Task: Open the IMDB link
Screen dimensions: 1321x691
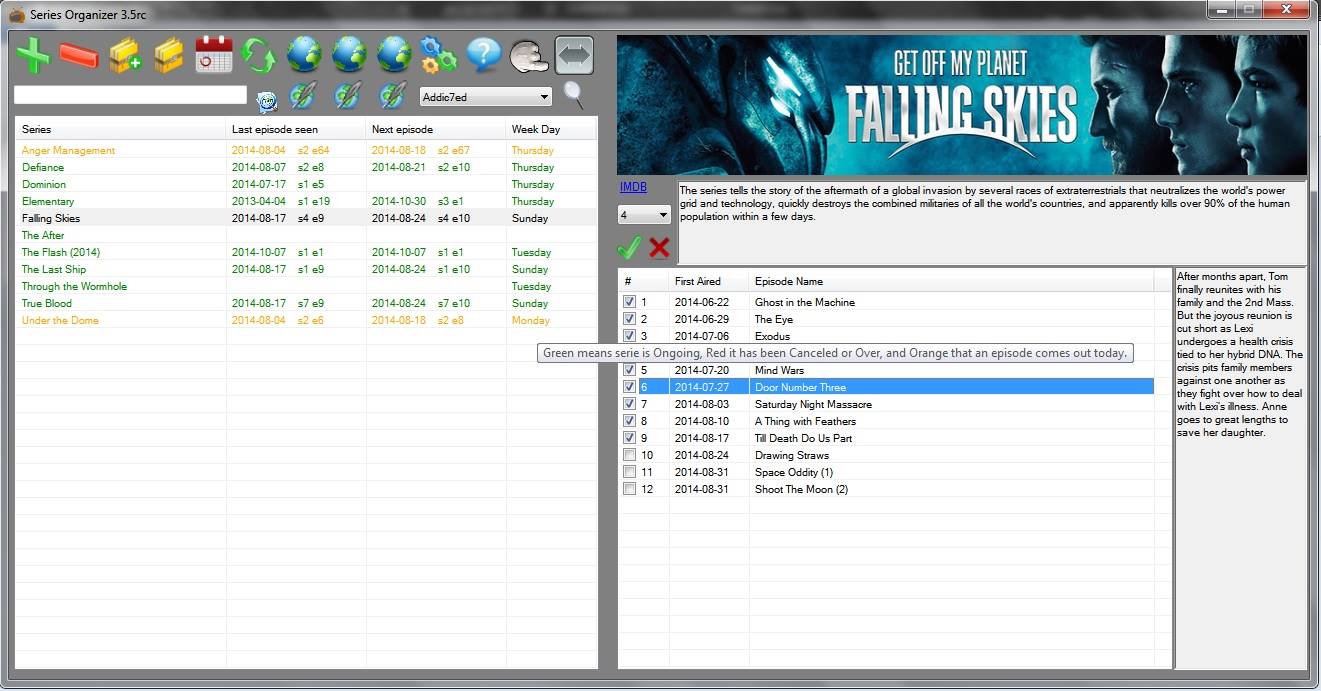Action: coord(633,187)
